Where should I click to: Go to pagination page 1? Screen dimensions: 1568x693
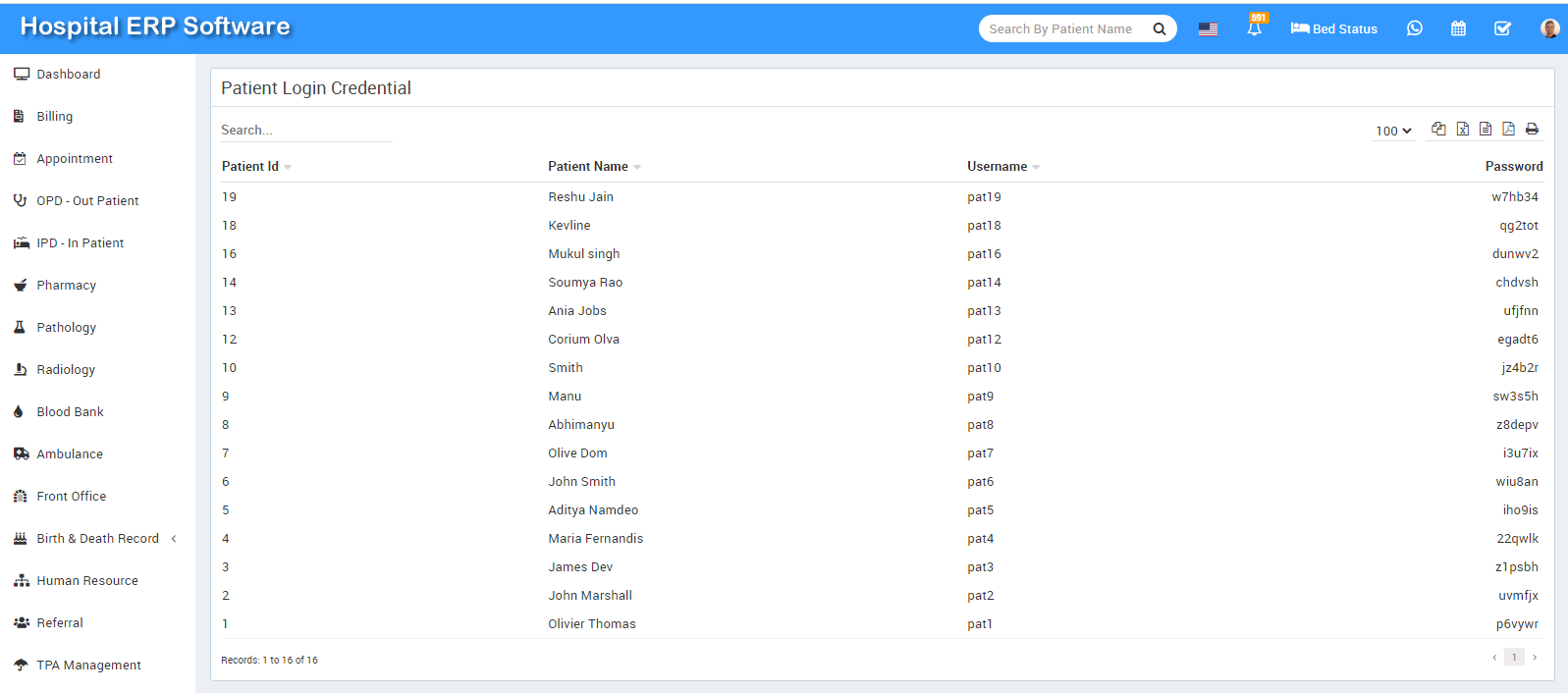(1514, 657)
